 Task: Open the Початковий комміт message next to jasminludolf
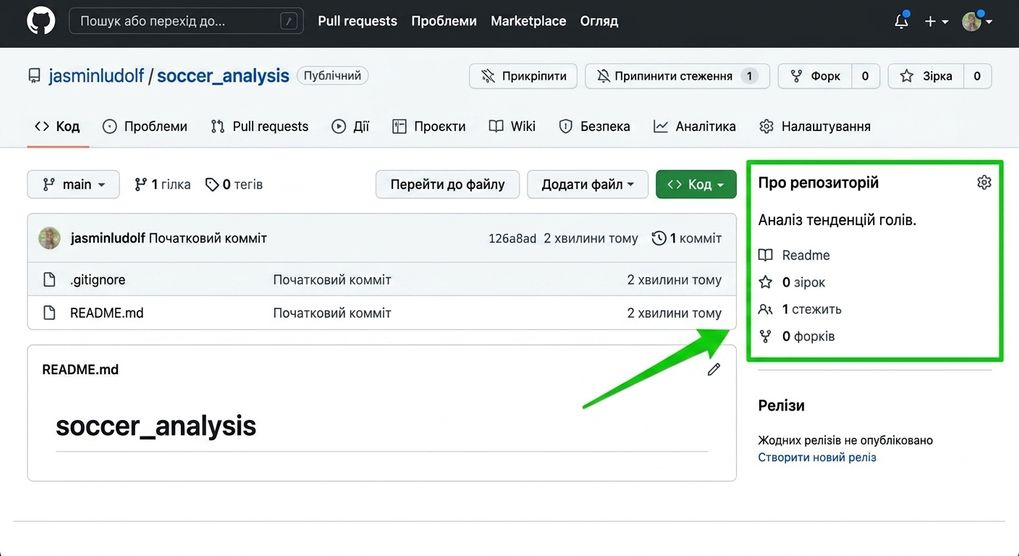(x=208, y=238)
